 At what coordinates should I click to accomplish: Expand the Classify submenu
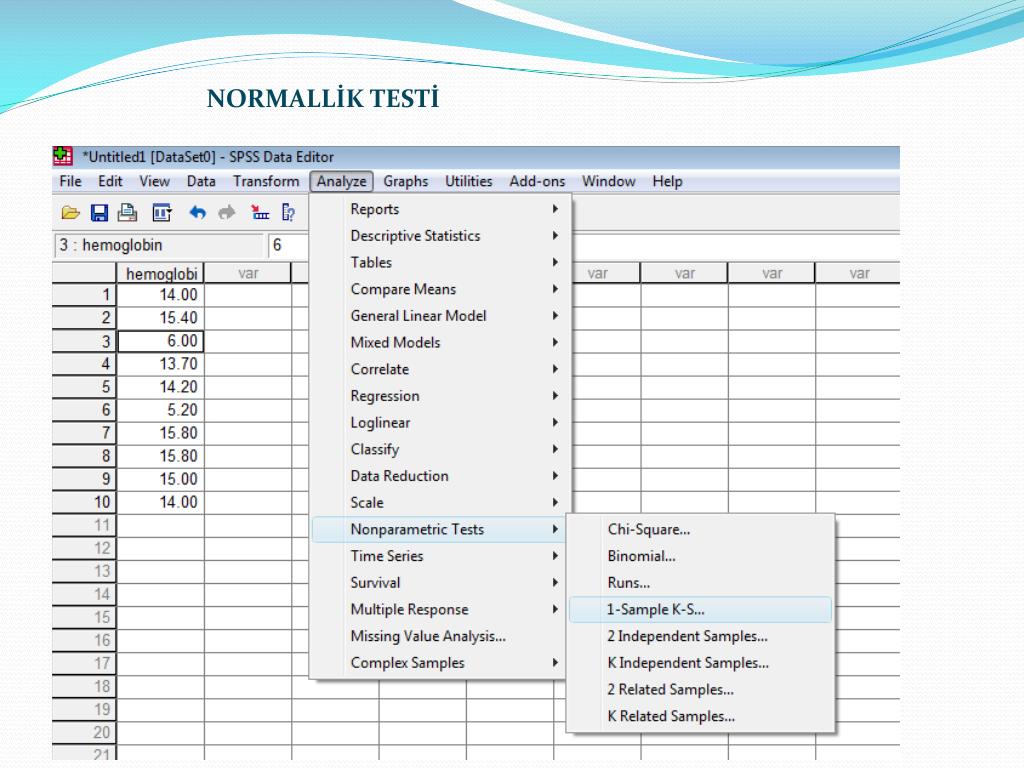439,450
